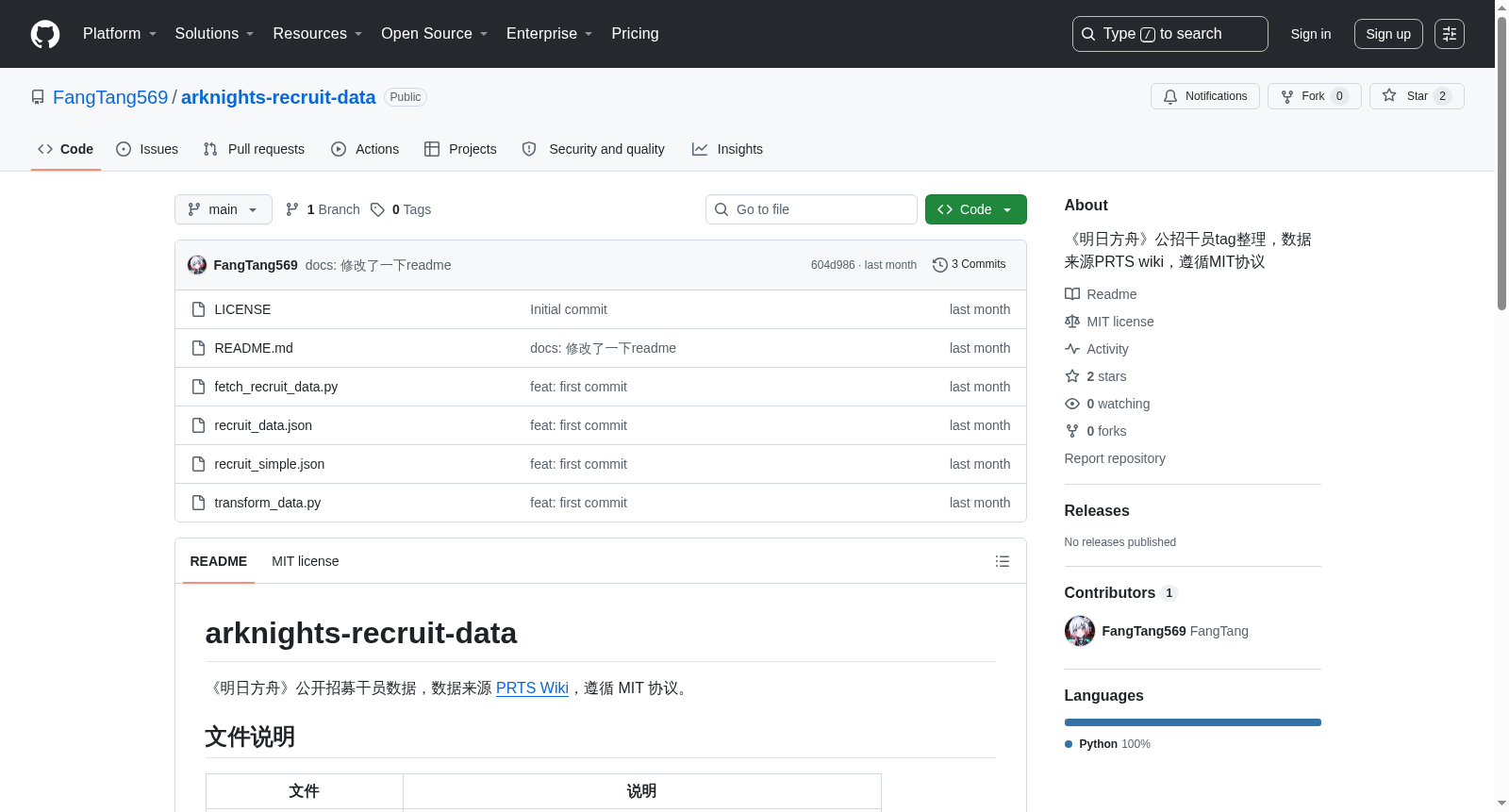Open Initial commit message for LICENSE
This screenshot has width=1509, height=812.
click(569, 309)
